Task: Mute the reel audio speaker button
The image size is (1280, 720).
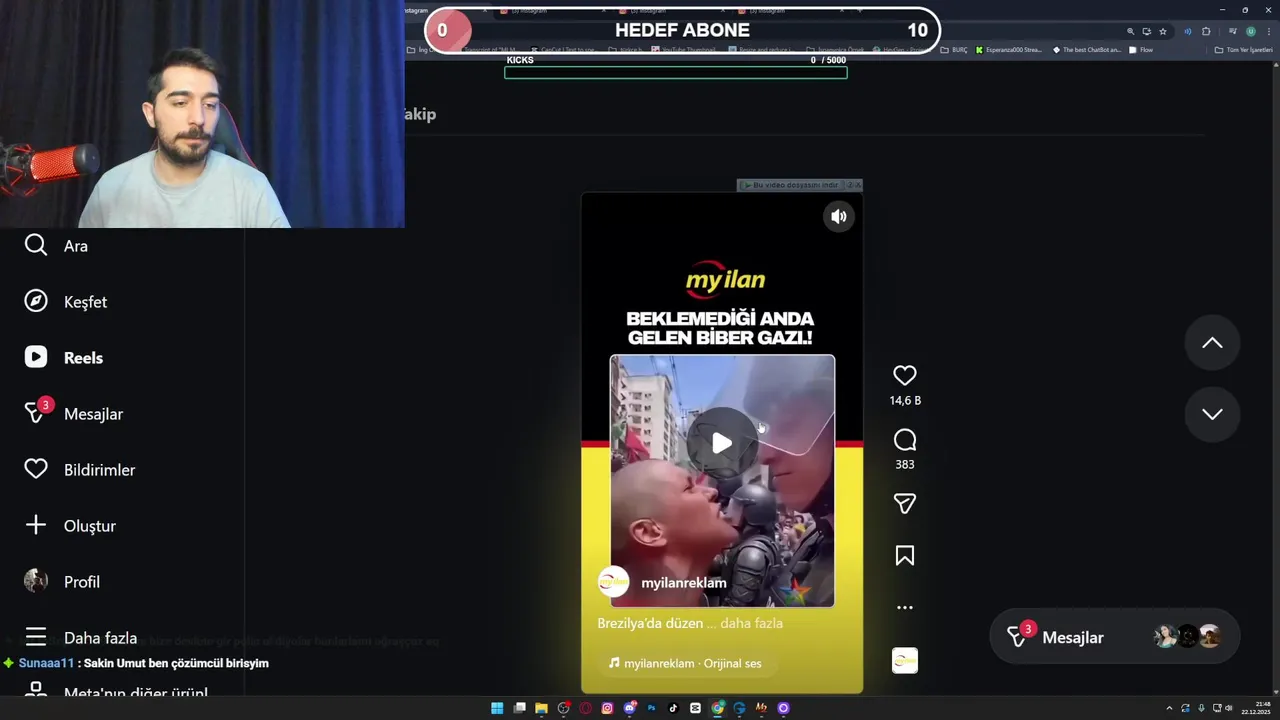Action: [x=839, y=216]
